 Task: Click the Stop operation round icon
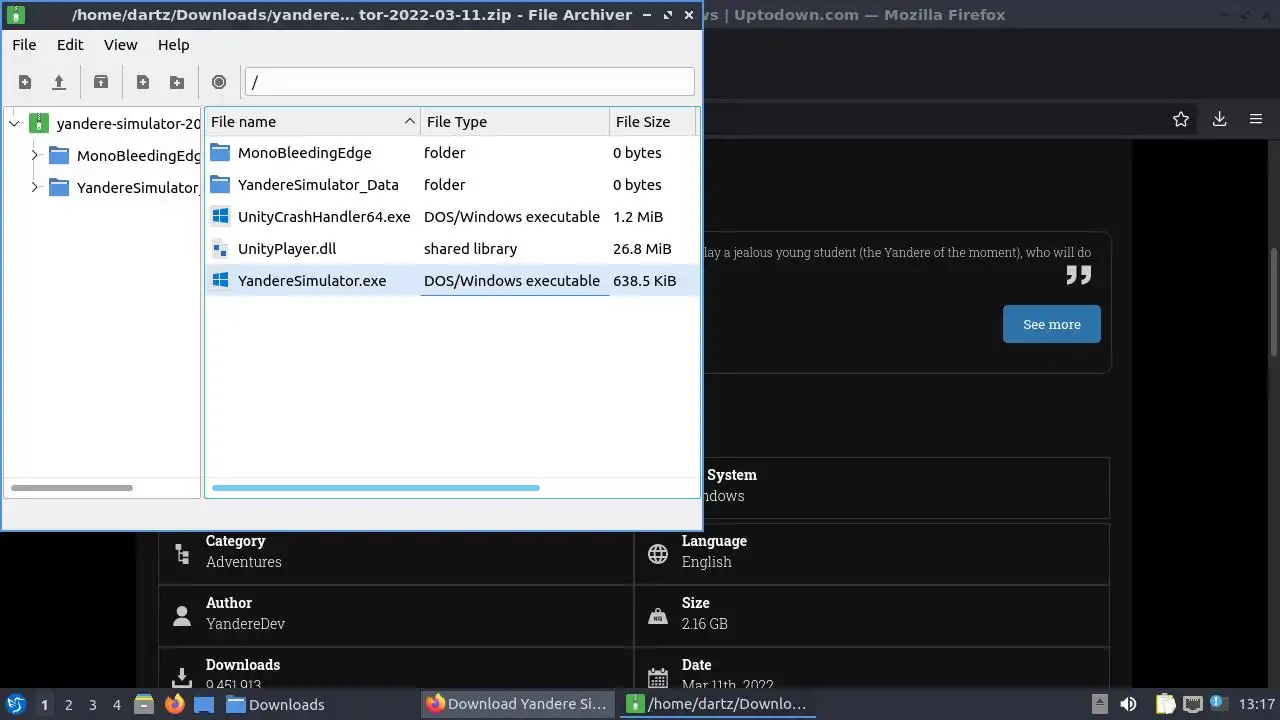click(219, 82)
